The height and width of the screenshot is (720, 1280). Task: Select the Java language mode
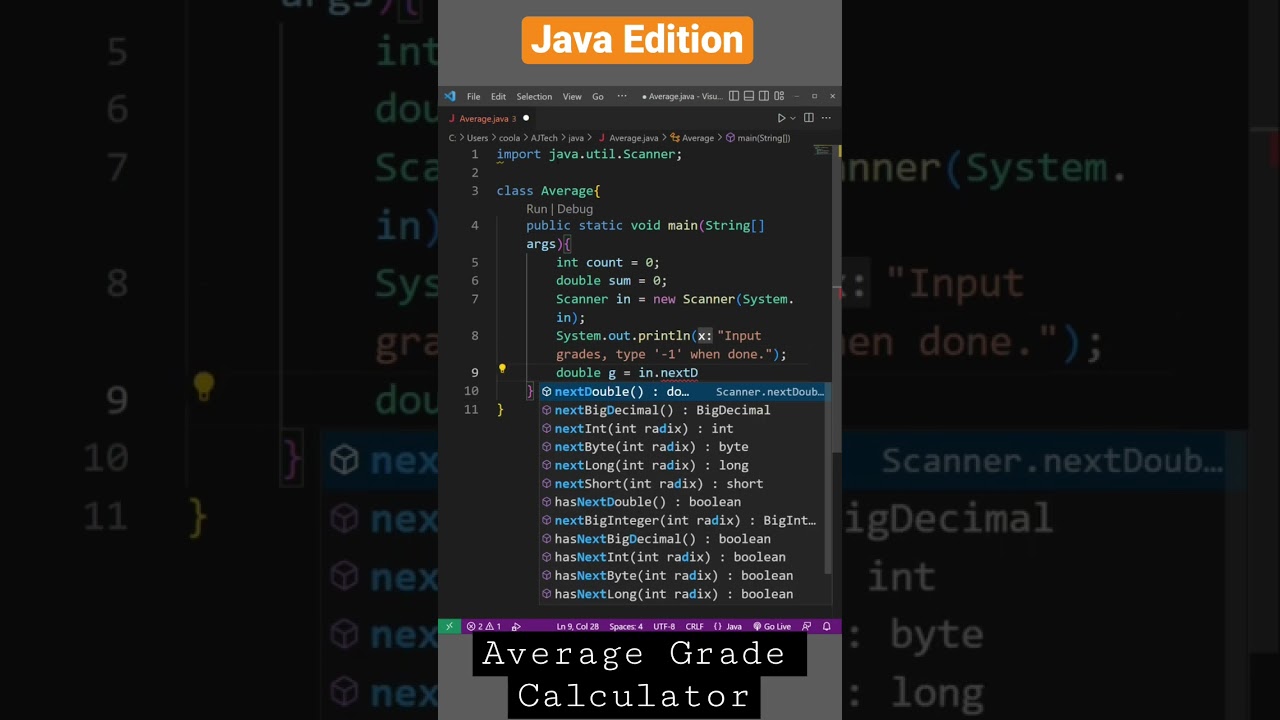(727, 627)
